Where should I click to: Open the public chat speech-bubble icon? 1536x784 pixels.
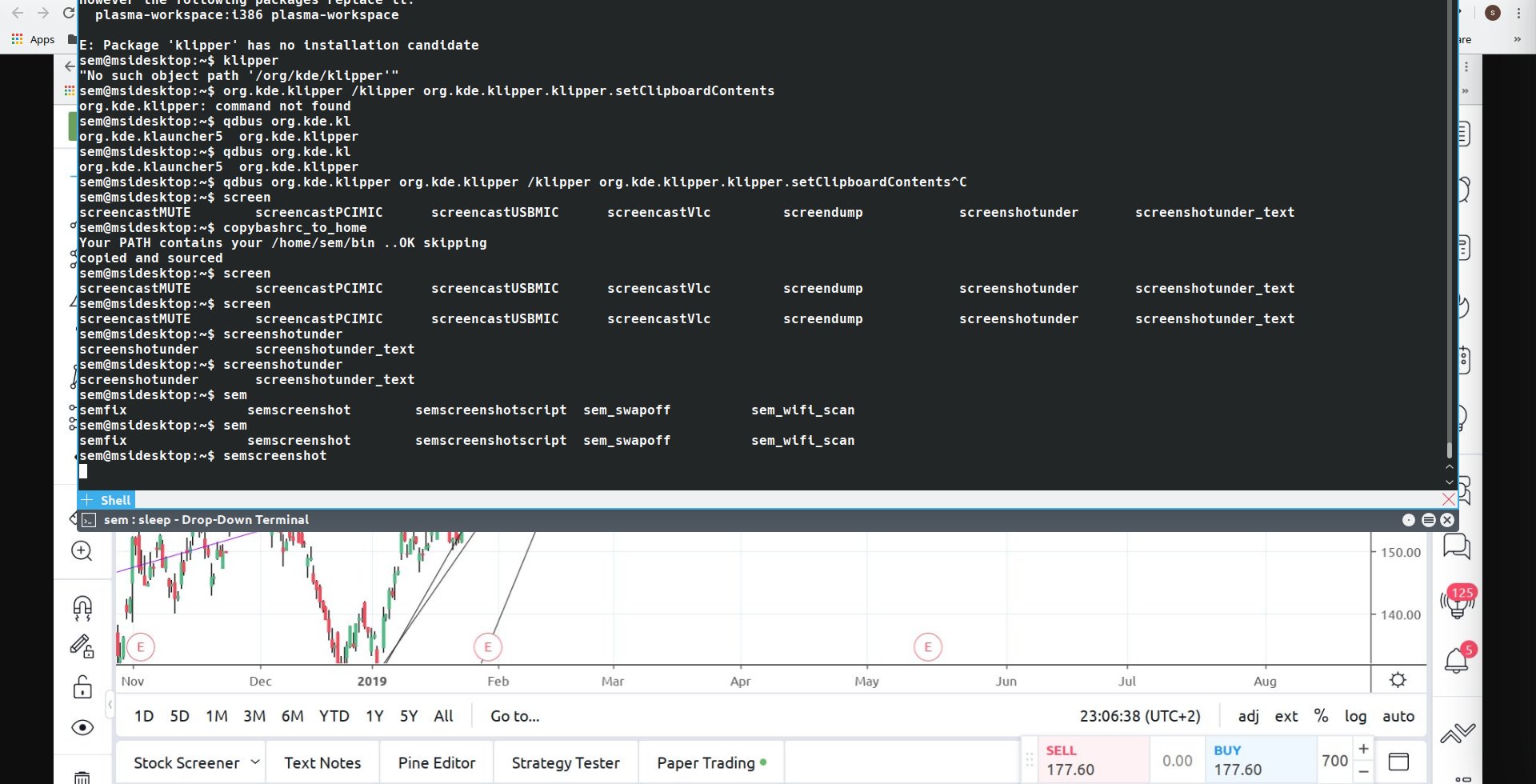[x=1457, y=546]
